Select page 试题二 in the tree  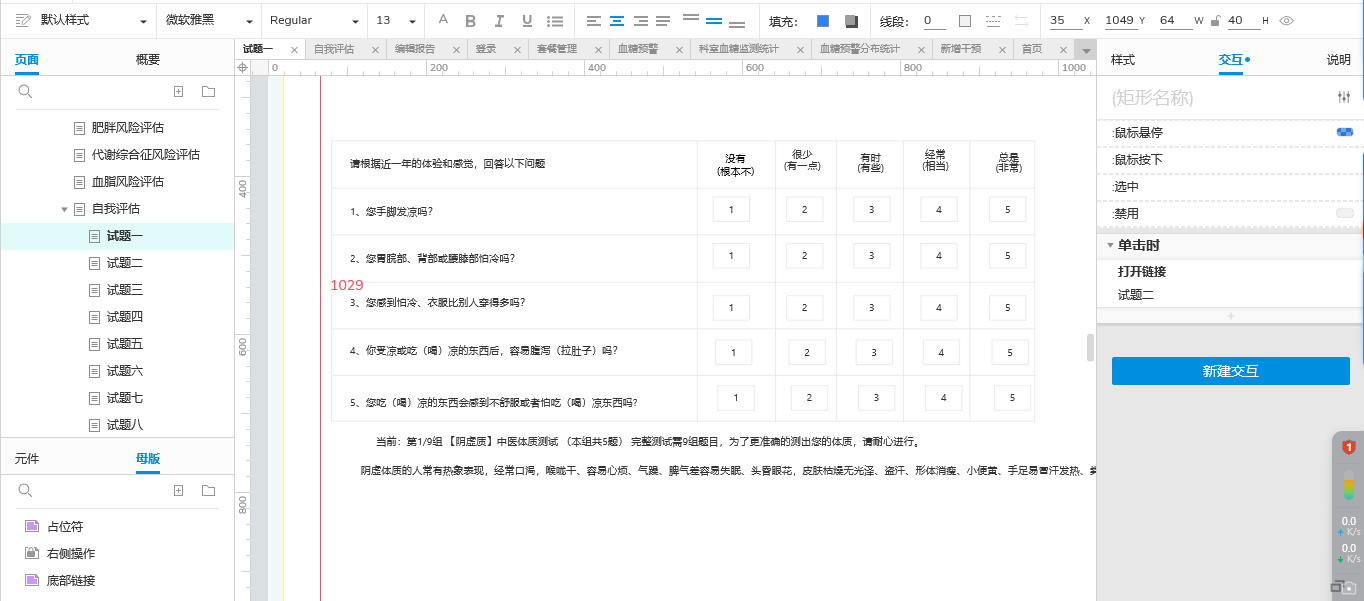(125, 263)
